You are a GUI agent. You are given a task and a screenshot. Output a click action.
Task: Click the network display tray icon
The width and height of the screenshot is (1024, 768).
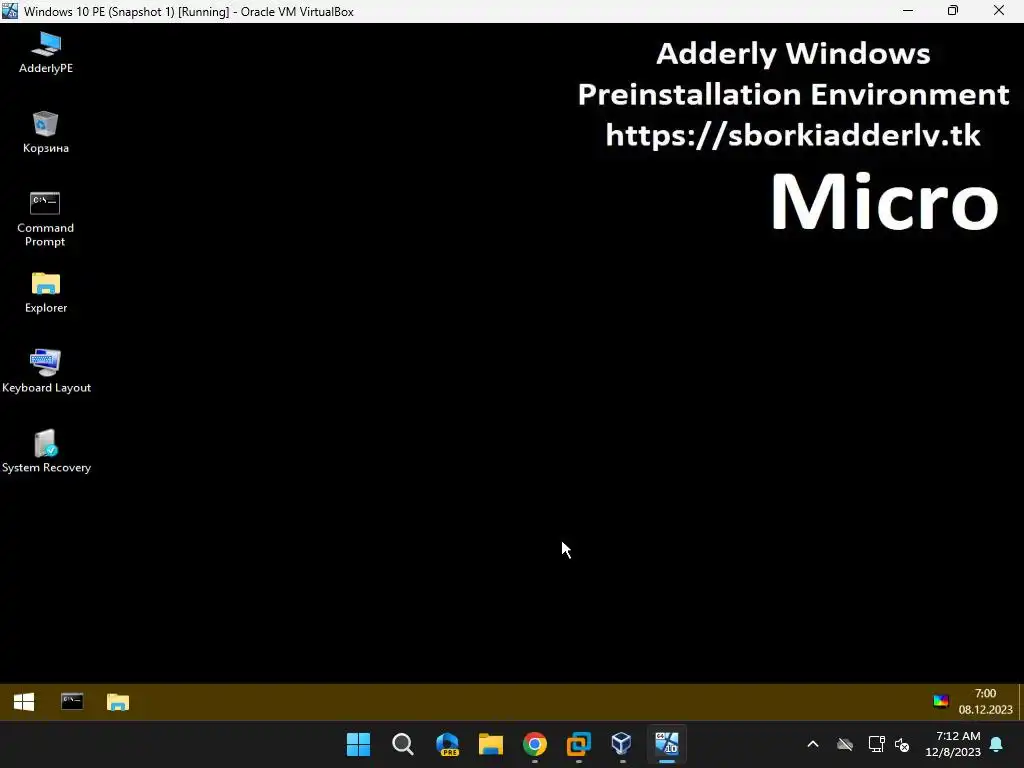click(x=876, y=744)
